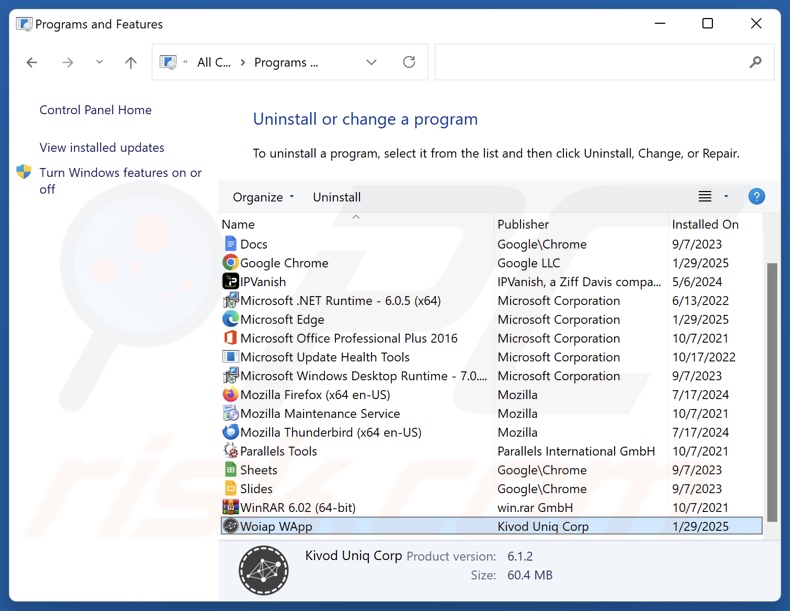Viewport: 790px width, 611px height.
Task: Click the vertical scrollbar of program list
Action: 772,392
